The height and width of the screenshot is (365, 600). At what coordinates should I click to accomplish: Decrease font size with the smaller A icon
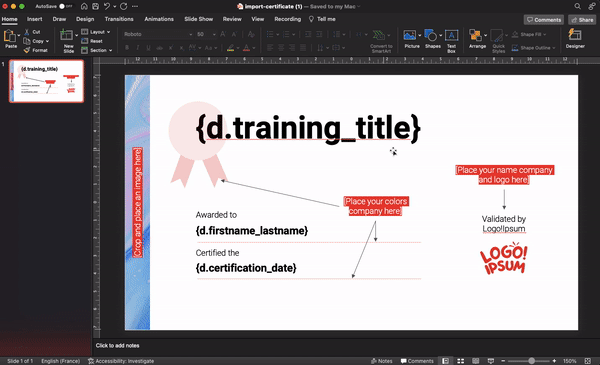pos(234,34)
